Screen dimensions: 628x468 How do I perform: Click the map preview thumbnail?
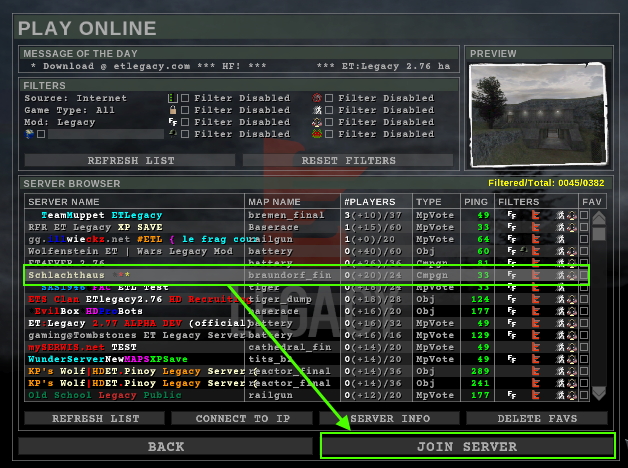[x=538, y=114]
